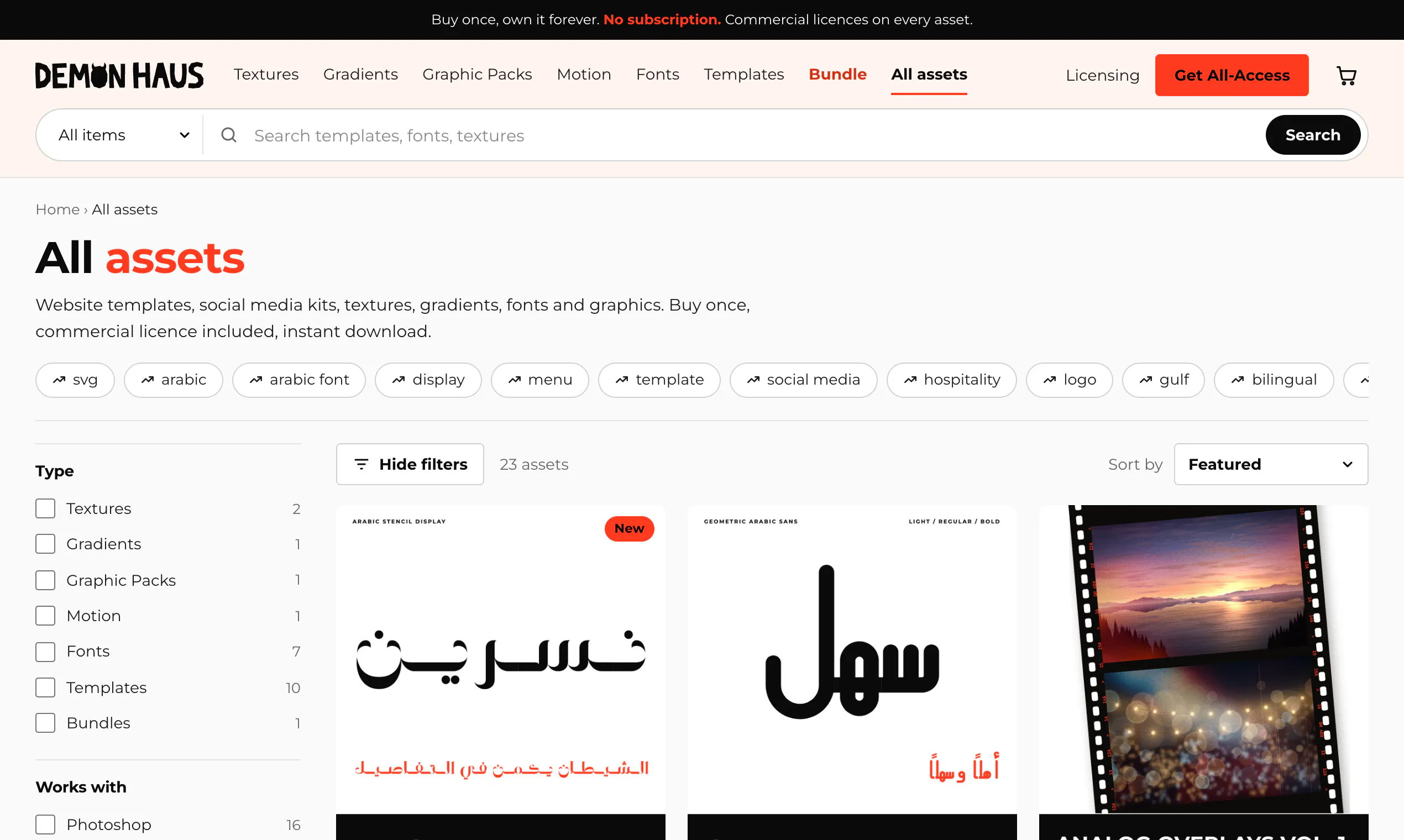Click the arabic trending tag

(173, 380)
